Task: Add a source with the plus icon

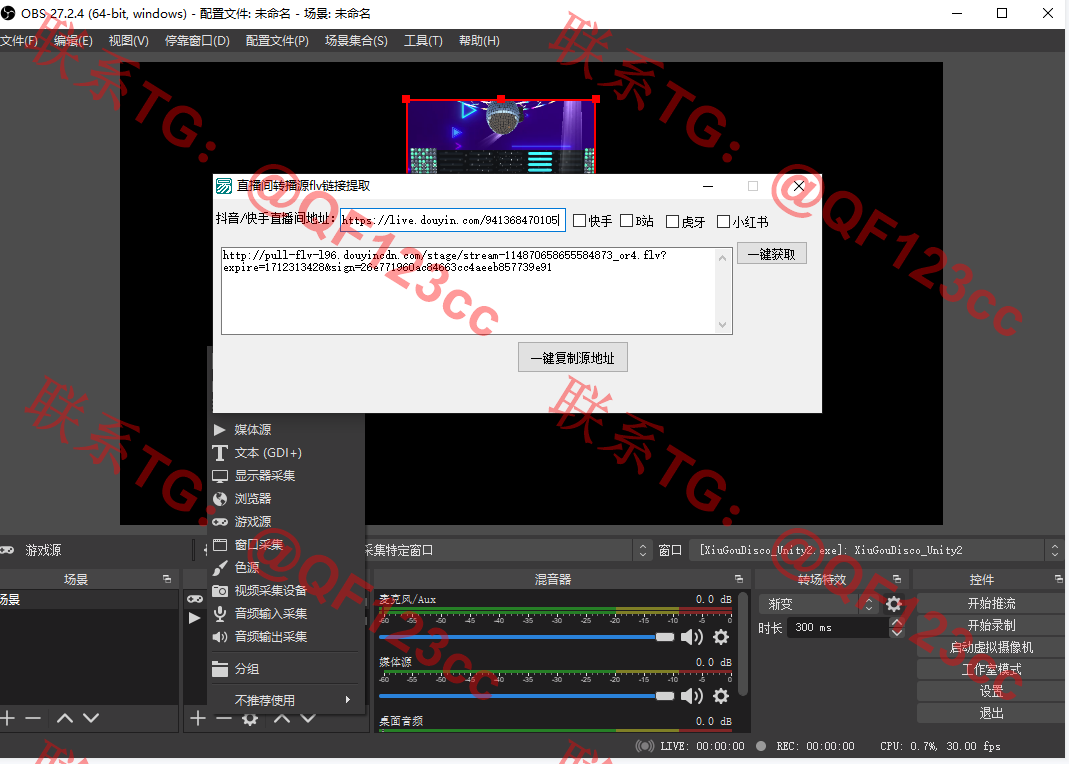Action: (198, 718)
